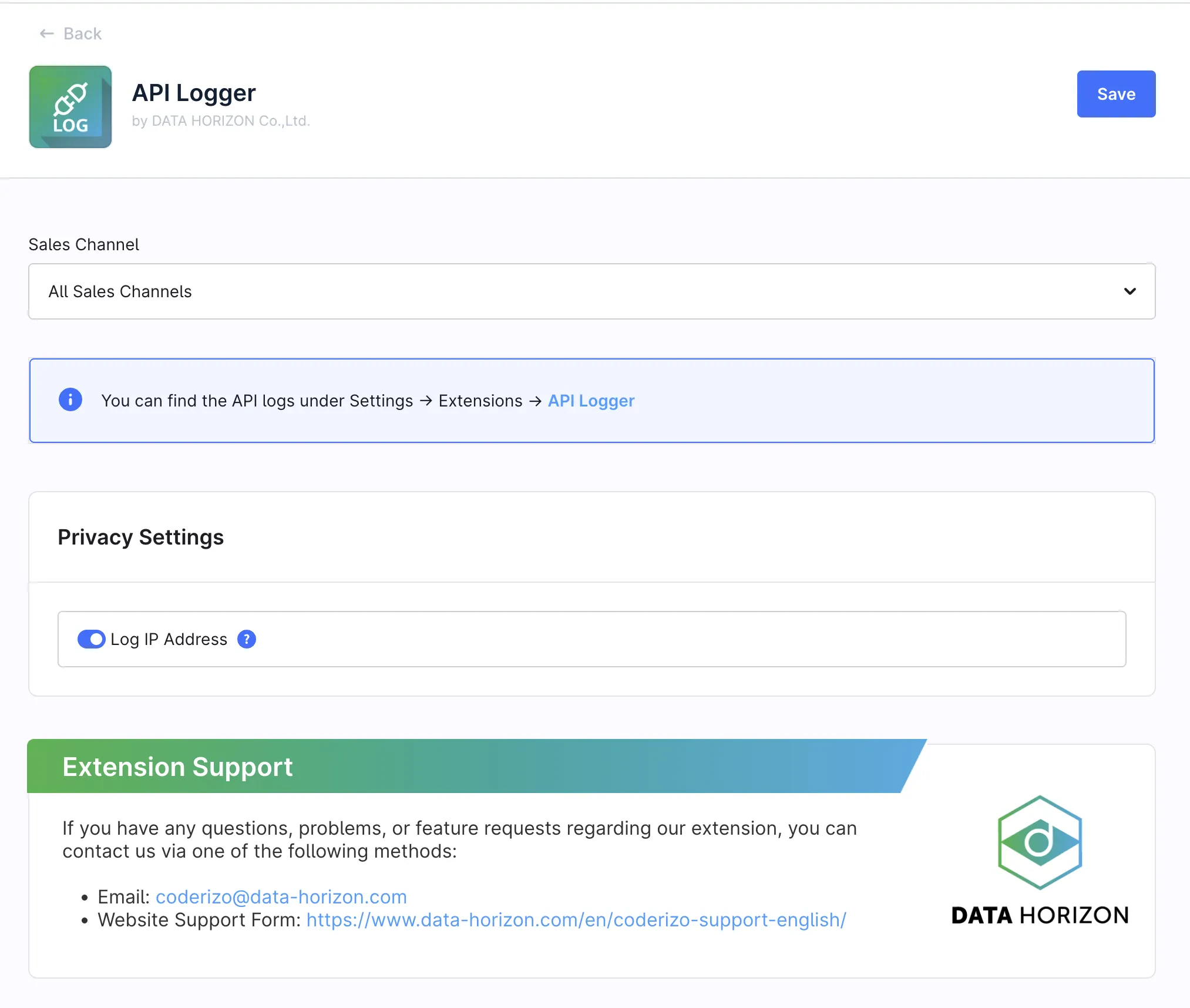Expand the Sales Channel dropdown chevron
This screenshot has width=1190, height=1008.
coord(1130,291)
